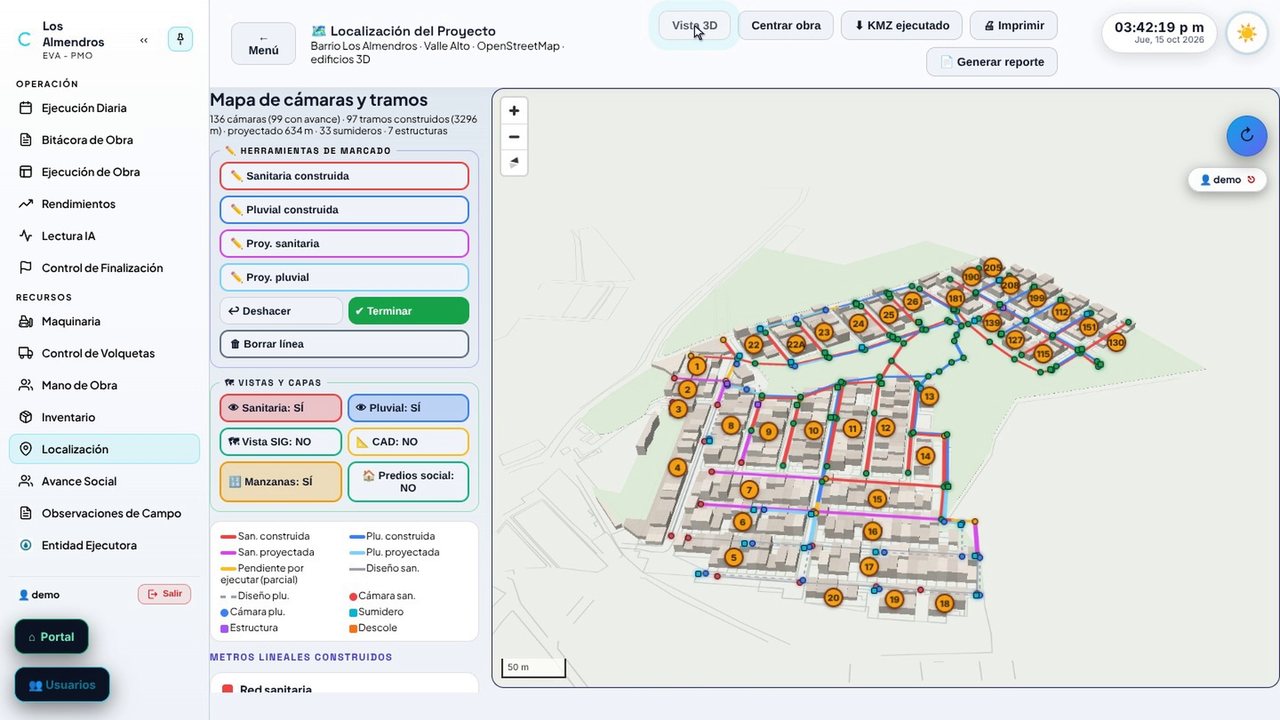Enable Predios social layer
The height and width of the screenshot is (720, 1280).
[x=408, y=482]
